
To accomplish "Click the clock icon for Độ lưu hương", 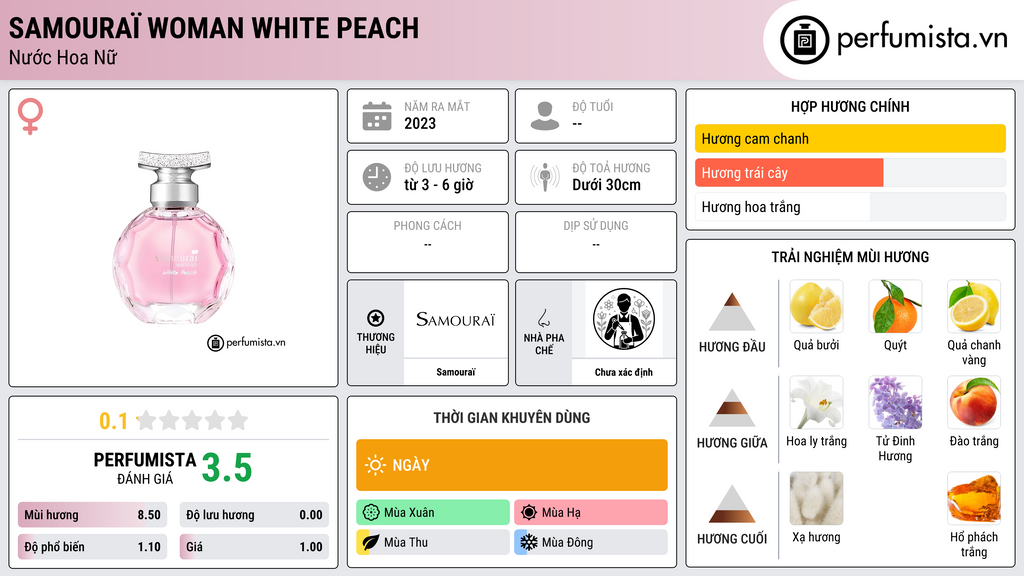I will 377,177.
